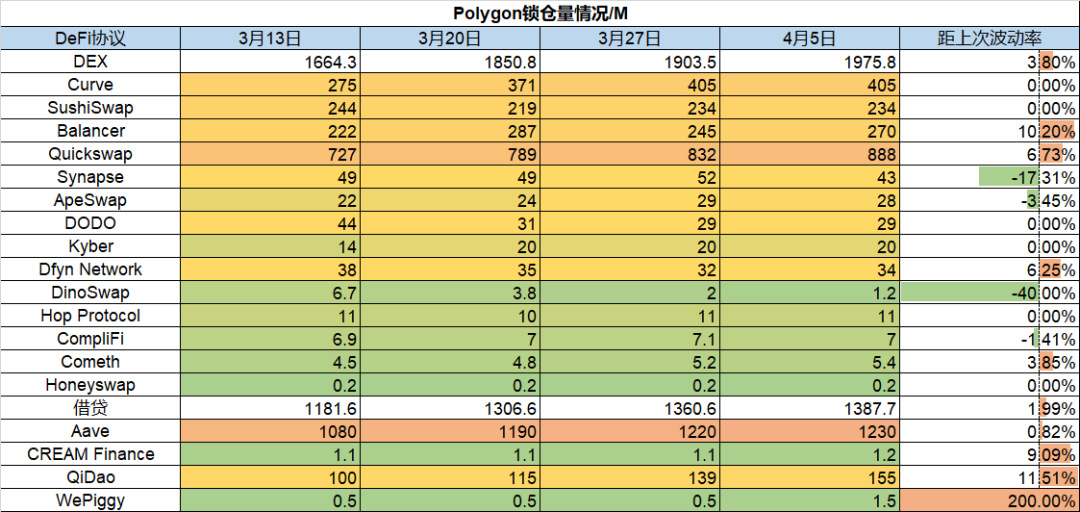Select the Aave row label
The width and height of the screenshot is (1080, 512).
click(90, 431)
